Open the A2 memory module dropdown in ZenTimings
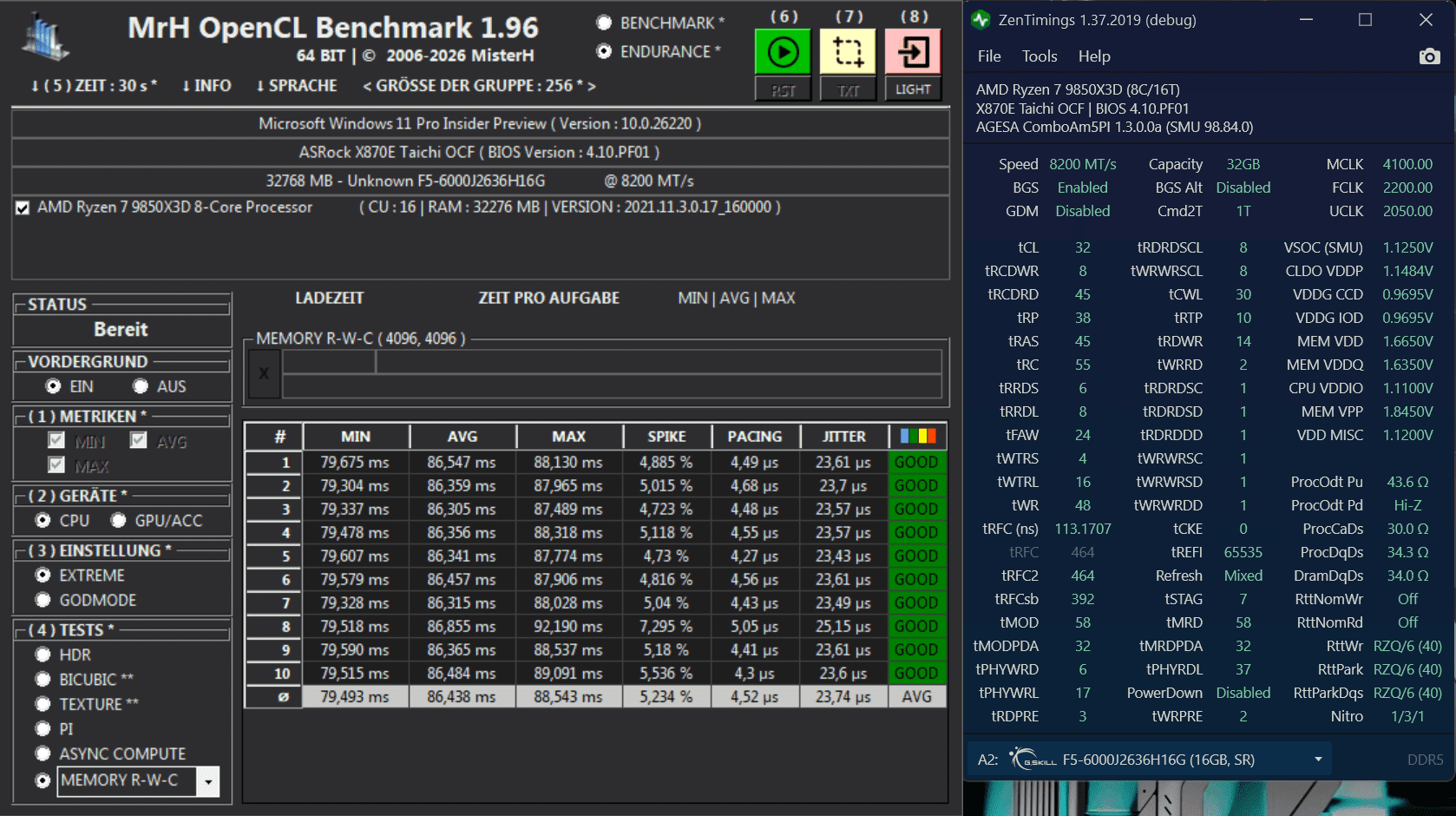 [x=1318, y=760]
